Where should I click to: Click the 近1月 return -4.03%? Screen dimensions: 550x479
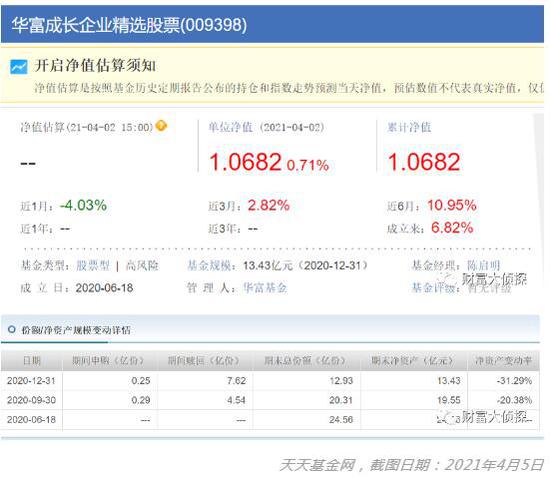pos(83,205)
